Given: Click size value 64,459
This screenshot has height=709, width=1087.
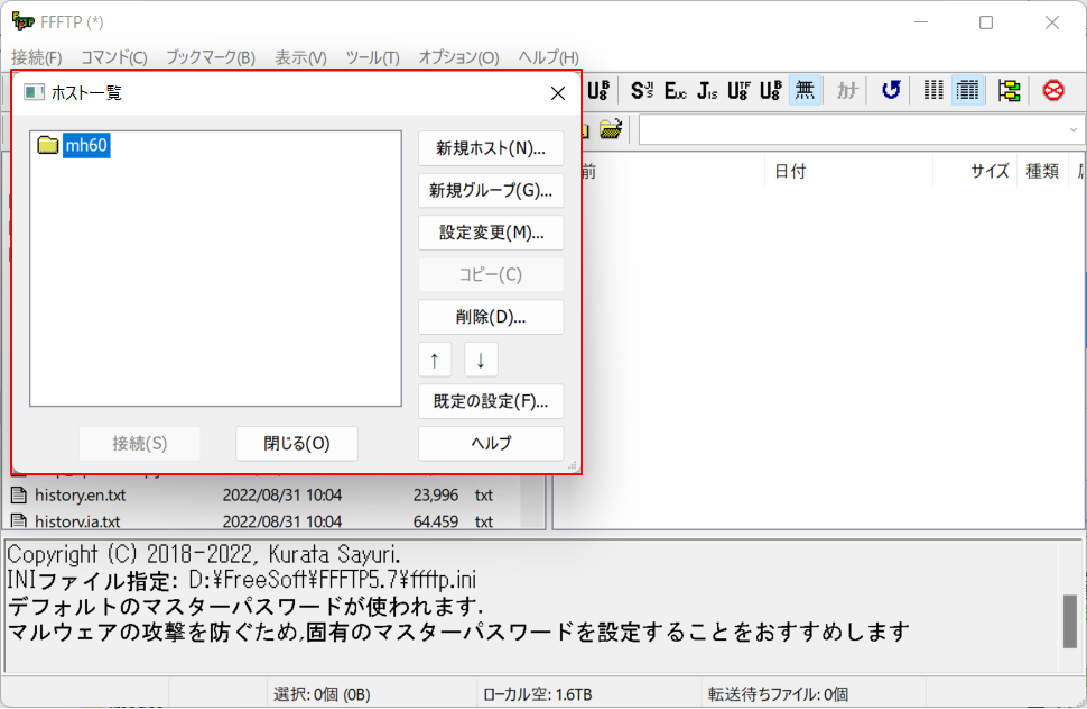Looking at the screenshot, I should [x=435, y=521].
